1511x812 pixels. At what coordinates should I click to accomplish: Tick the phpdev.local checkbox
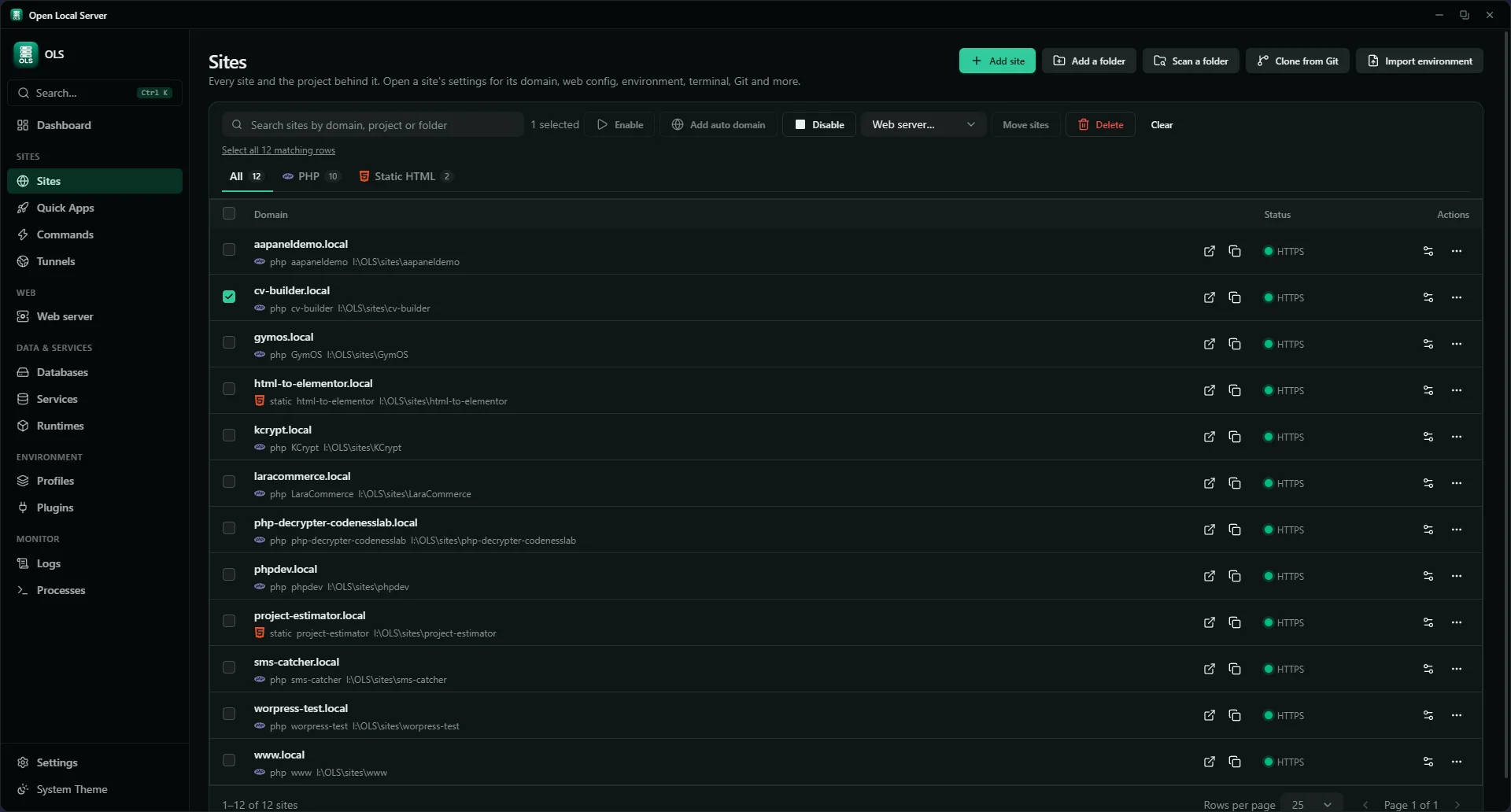[x=229, y=574]
